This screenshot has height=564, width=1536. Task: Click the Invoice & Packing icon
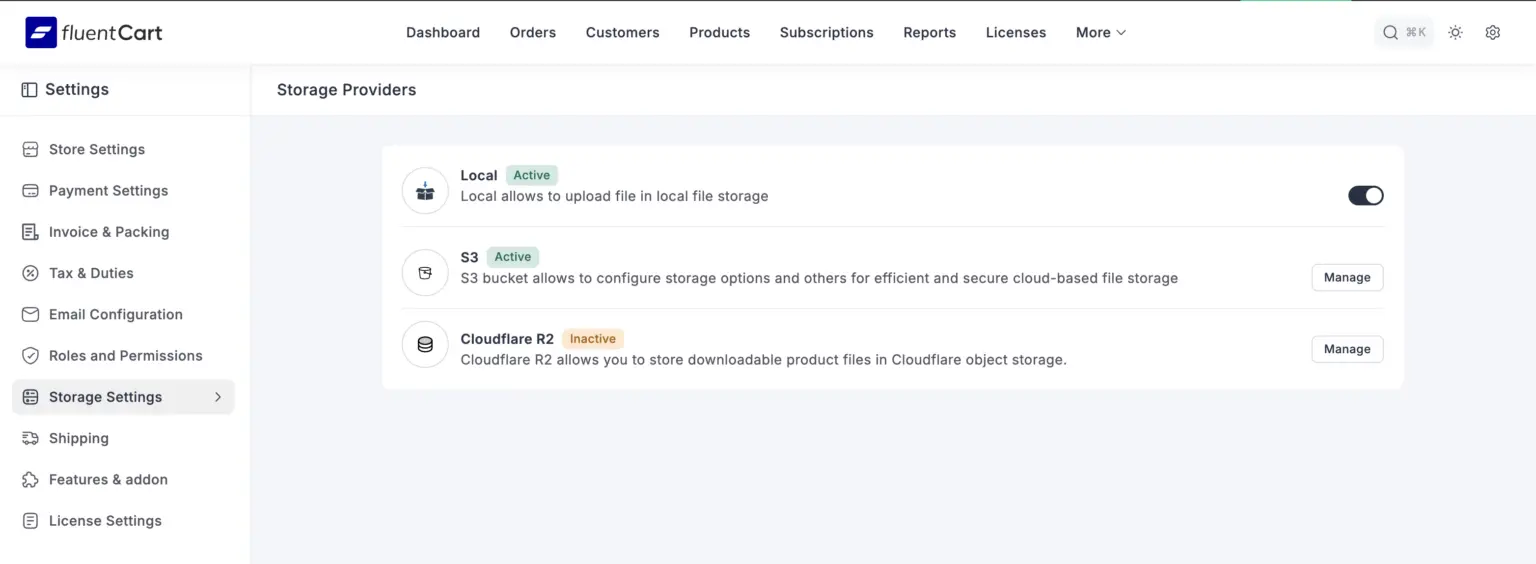[30, 232]
